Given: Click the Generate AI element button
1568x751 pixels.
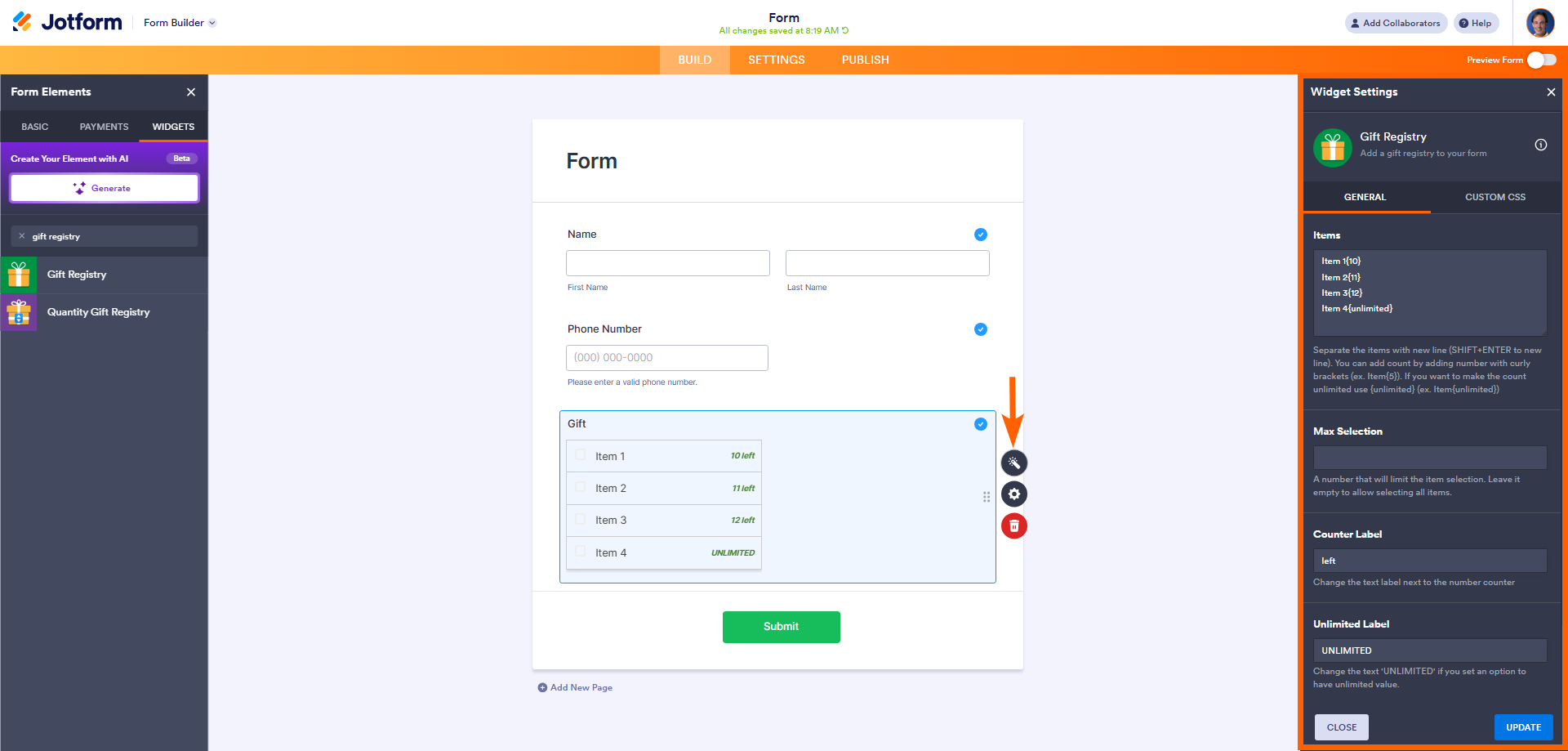Looking at the screenshot, I should tap(104, 188).
